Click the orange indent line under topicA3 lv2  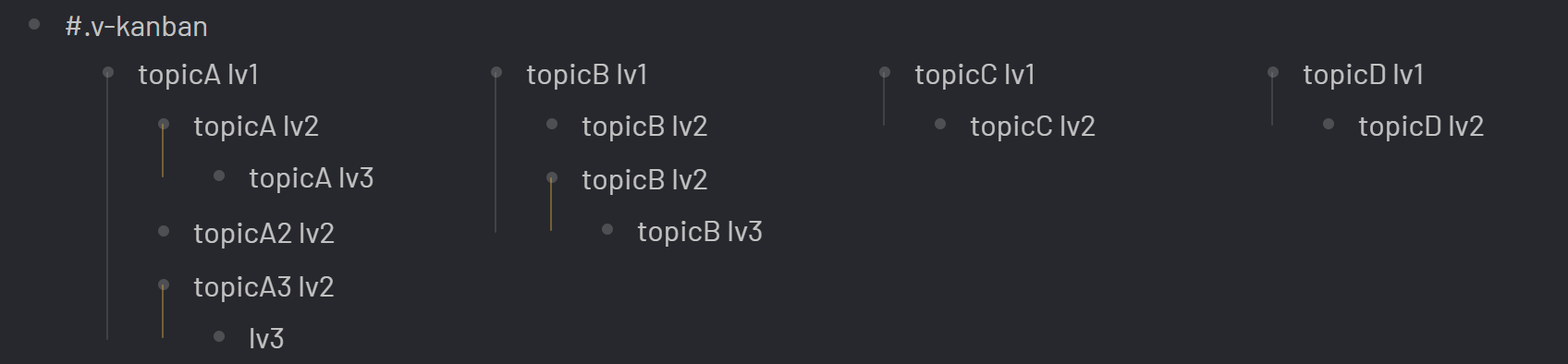pyautogui.click(x=163, y=311)
